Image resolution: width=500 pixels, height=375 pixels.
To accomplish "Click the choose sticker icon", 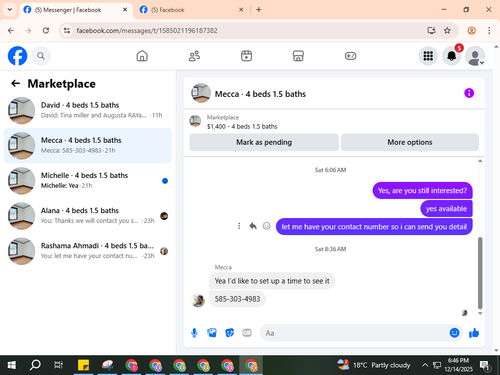I will [x=229, y=333].
